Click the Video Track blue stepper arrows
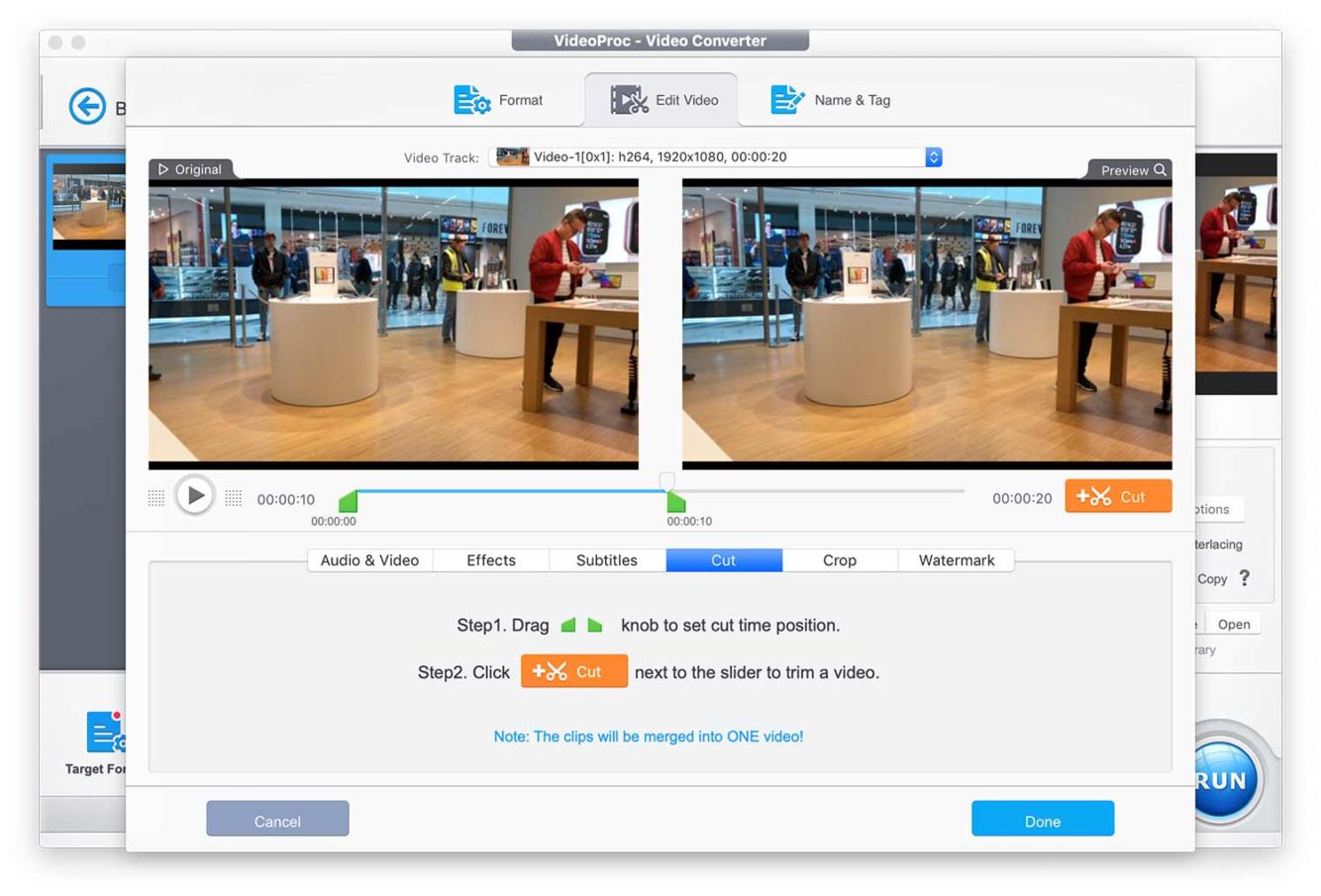Screen dimensions: 1321x896 coord(933,157)
